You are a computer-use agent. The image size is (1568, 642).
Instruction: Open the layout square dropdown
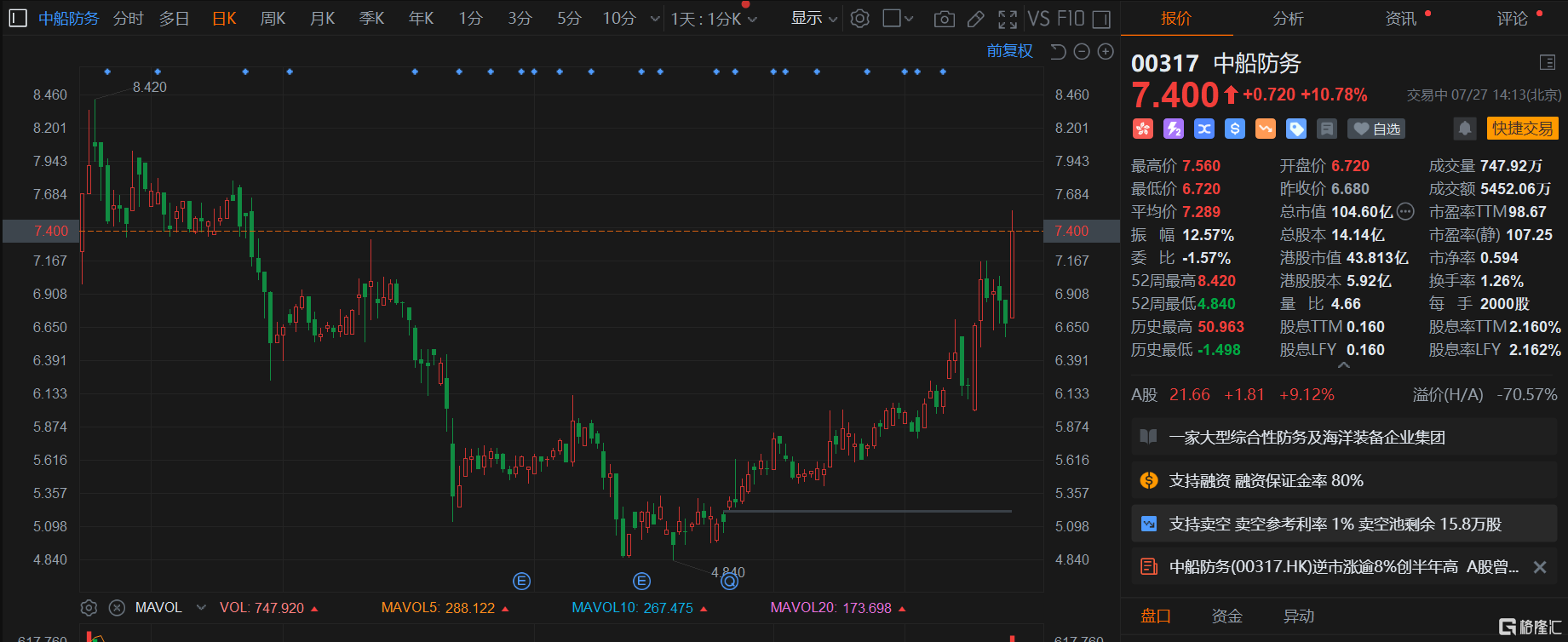(898, 18)
